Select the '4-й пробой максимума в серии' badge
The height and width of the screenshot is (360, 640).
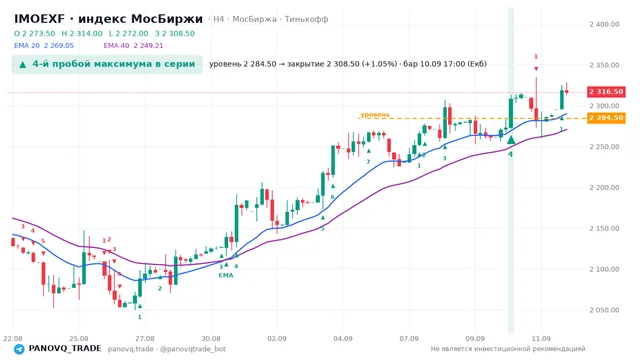[107, 64]
